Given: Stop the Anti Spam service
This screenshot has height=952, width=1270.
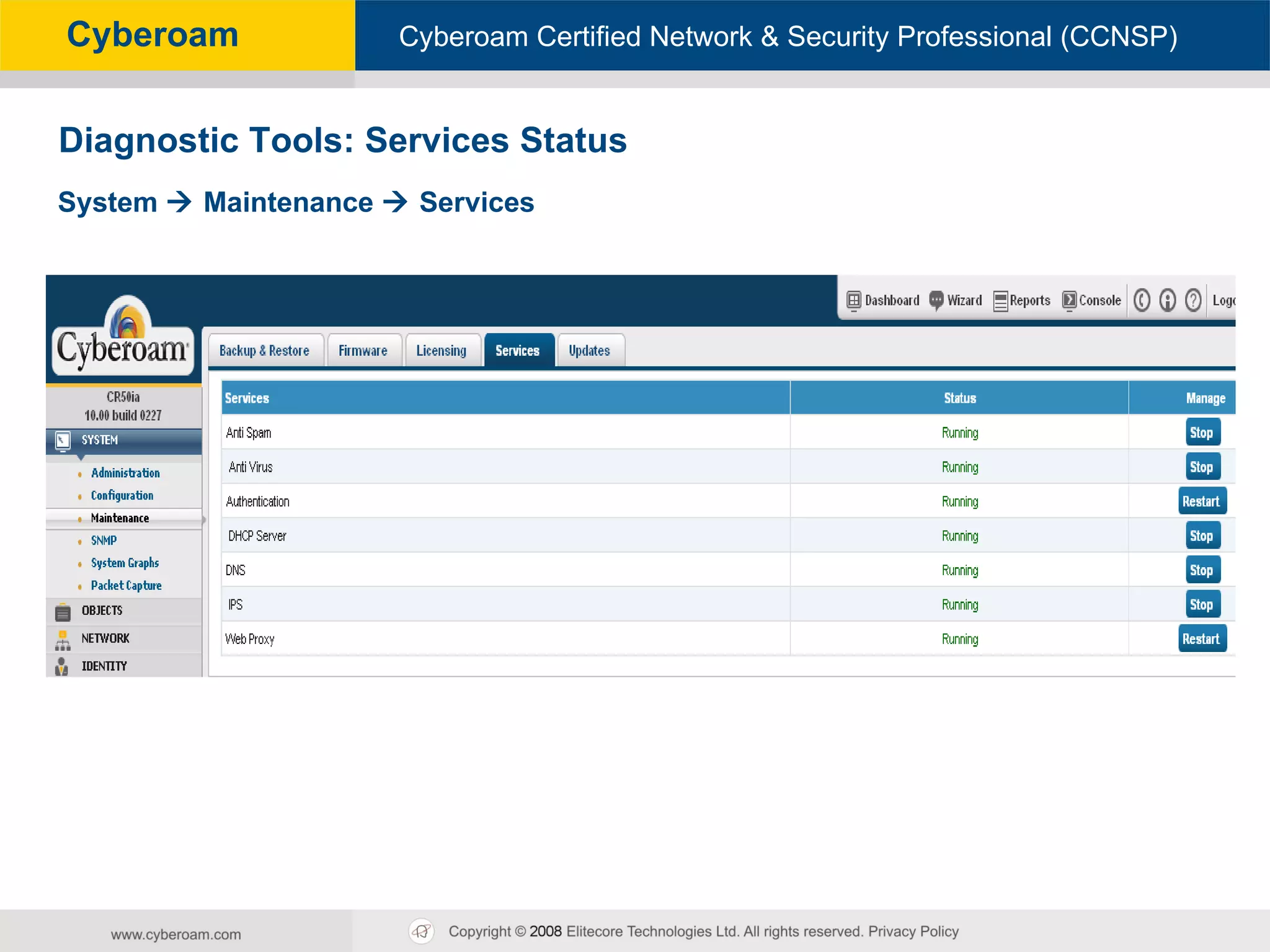Looking at the screenshot, I should click(1203, 433).
